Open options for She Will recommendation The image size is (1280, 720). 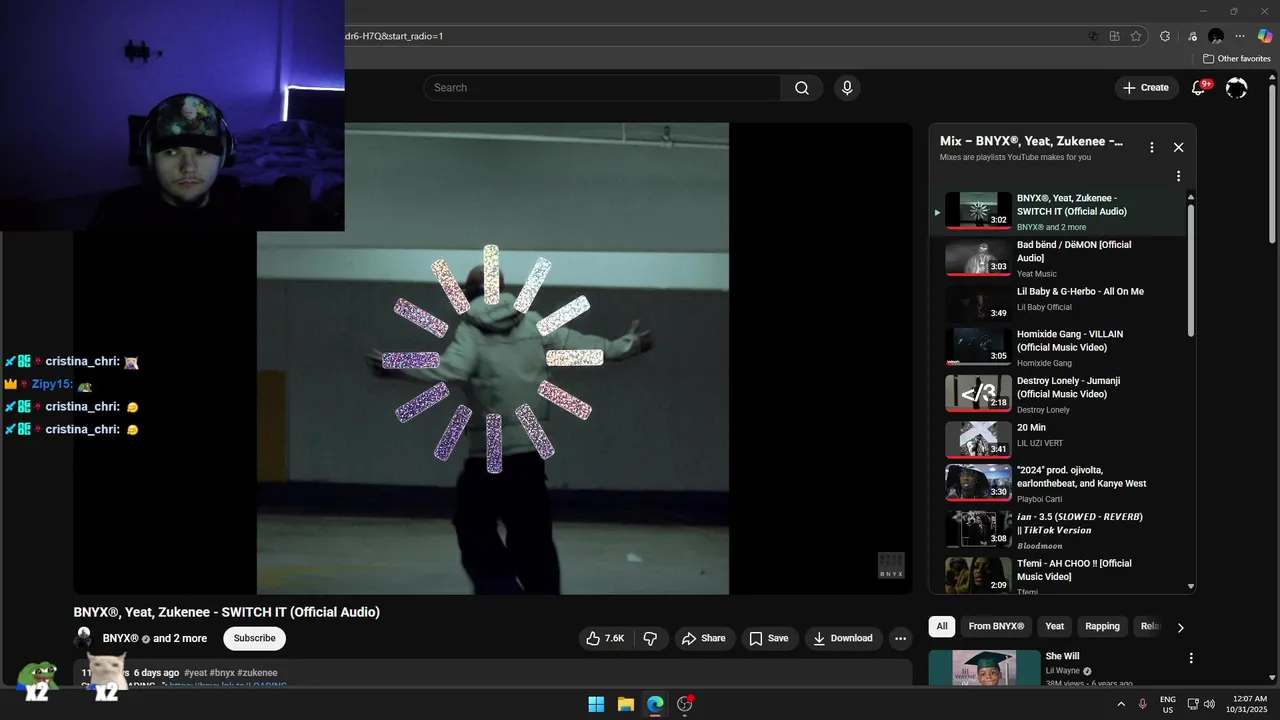[1190, 658]
